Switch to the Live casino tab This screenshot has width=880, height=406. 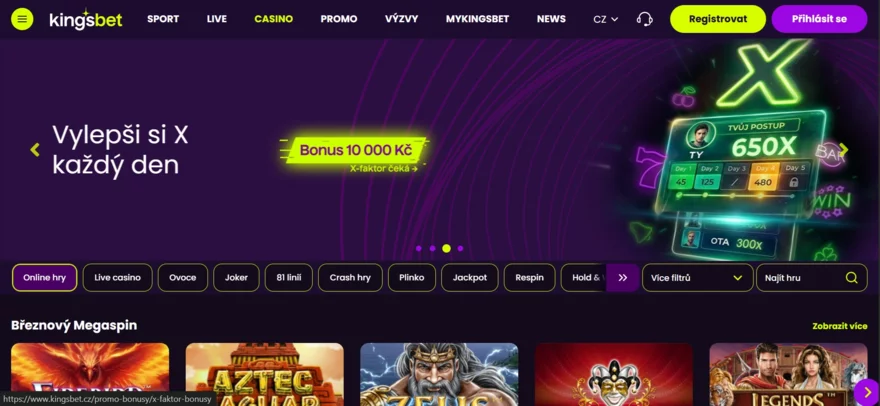117,277
